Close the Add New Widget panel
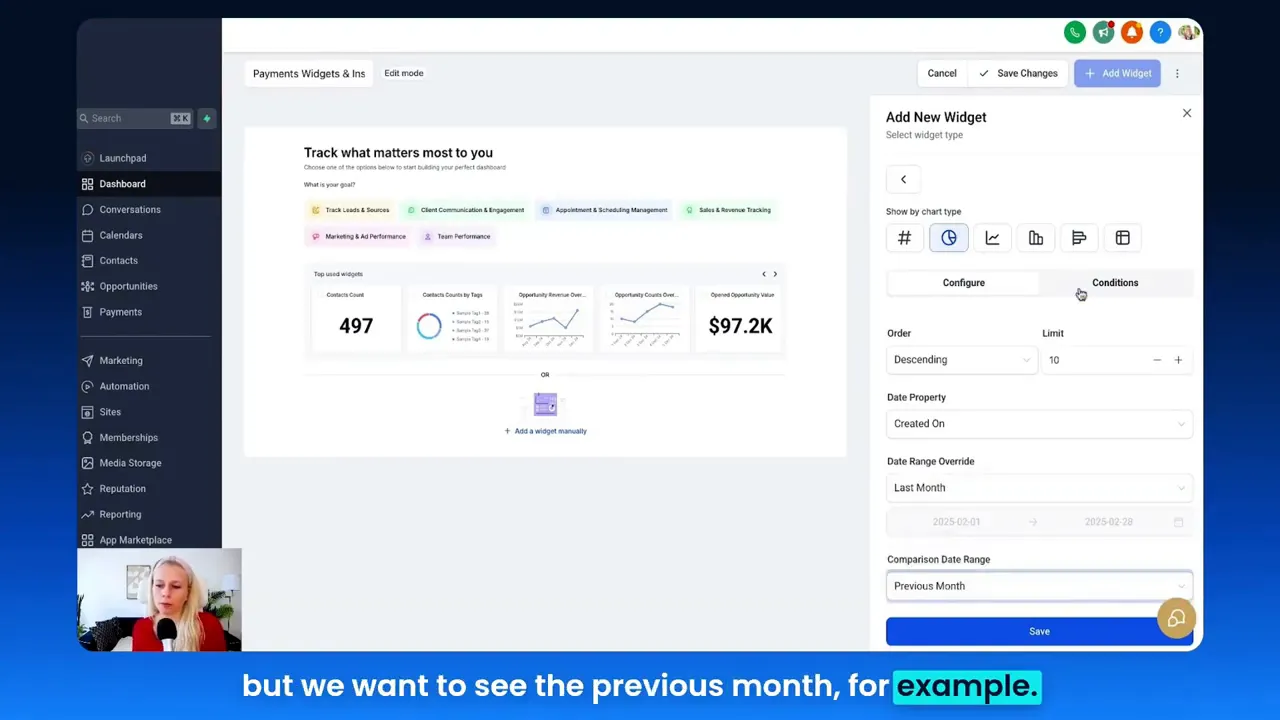This screenshot has width=1280, height=720. tap(1187, 113)
